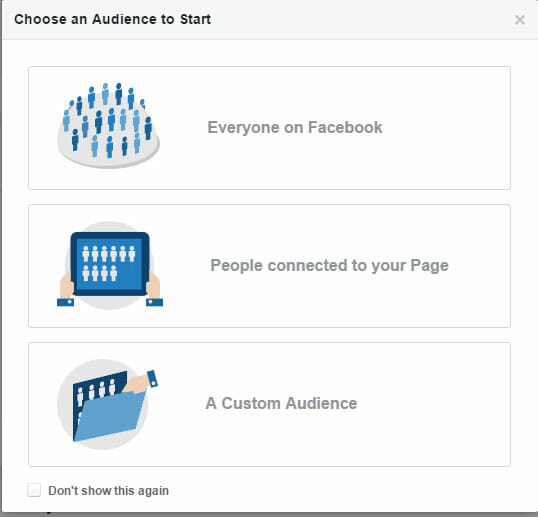Pick the "A Custom Audience" text

281,403
